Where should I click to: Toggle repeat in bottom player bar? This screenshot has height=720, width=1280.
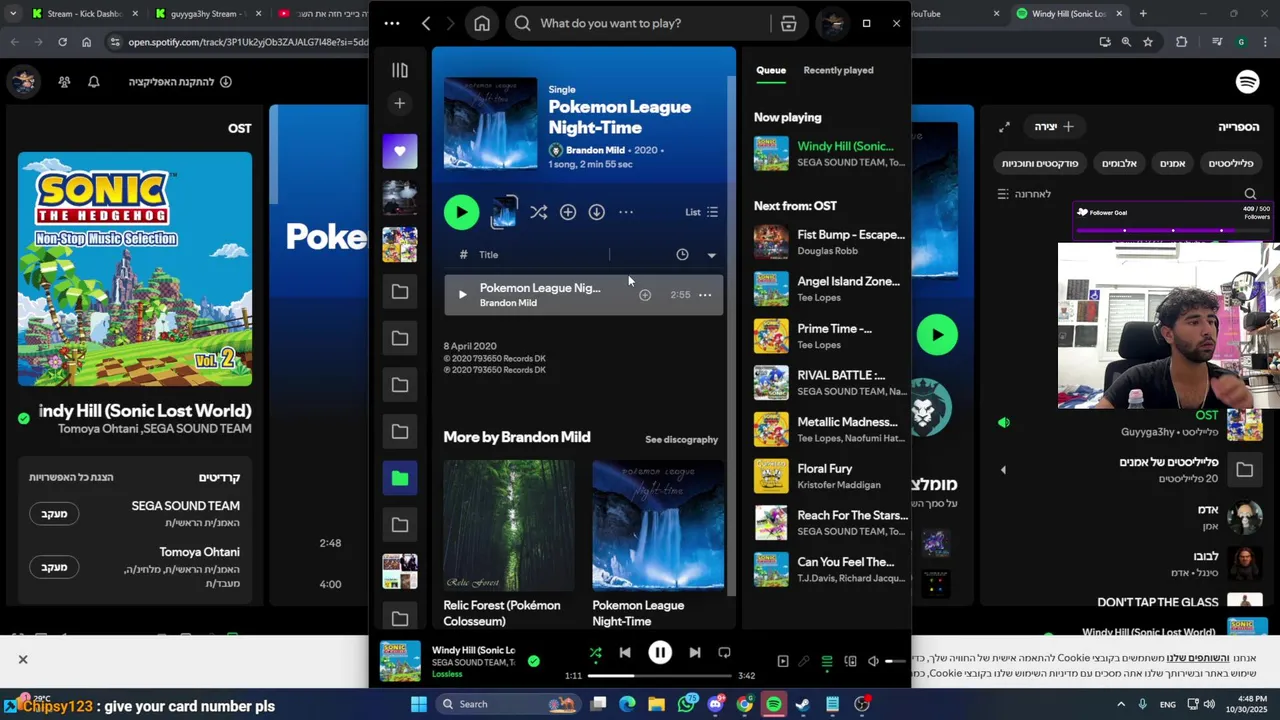coord(724,653)
